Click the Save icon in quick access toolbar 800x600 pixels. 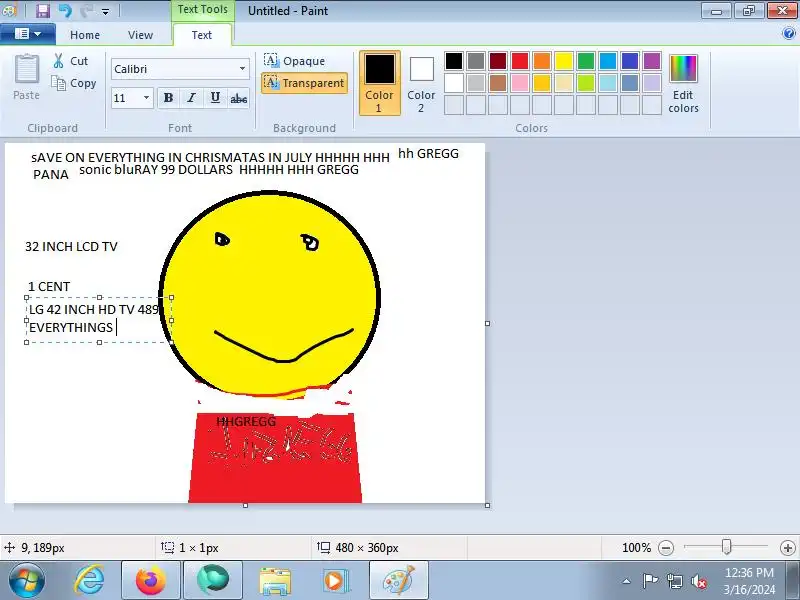coord(43,10)
